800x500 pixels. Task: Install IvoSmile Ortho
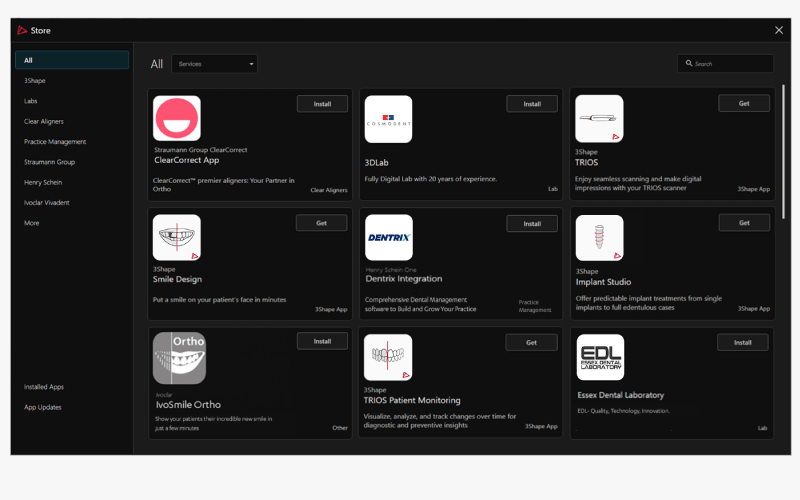pyautogui.click(x=322, y=341)
